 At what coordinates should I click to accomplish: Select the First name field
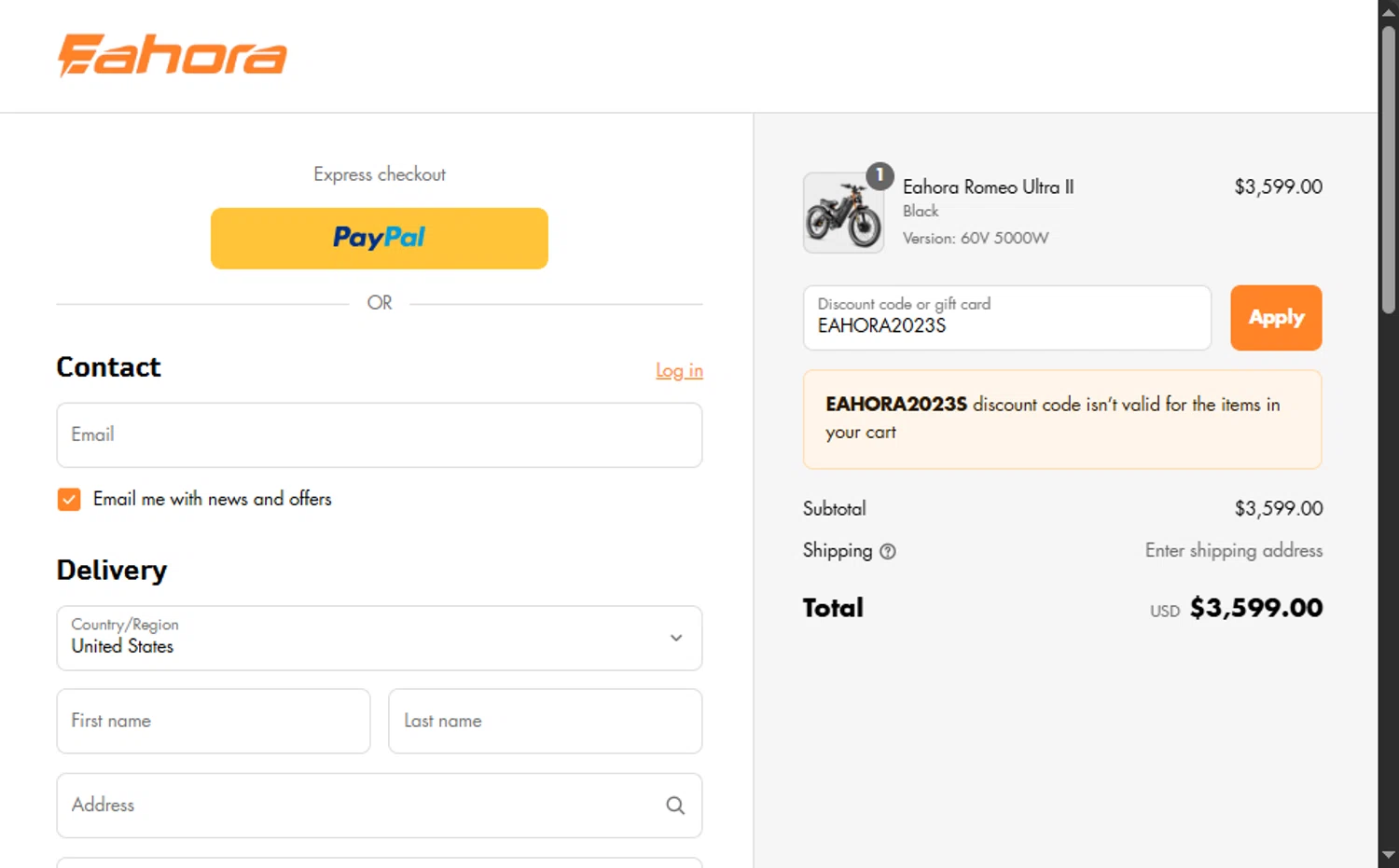coord(214,721)
